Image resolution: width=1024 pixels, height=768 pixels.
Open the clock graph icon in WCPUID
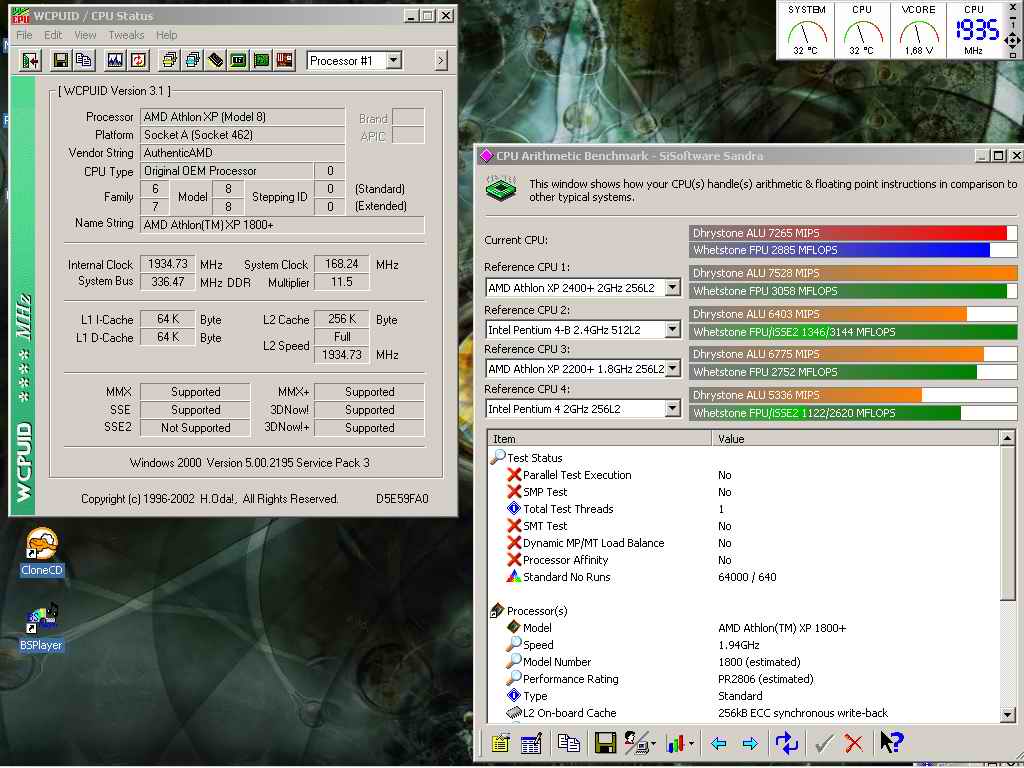click(115, 61)
